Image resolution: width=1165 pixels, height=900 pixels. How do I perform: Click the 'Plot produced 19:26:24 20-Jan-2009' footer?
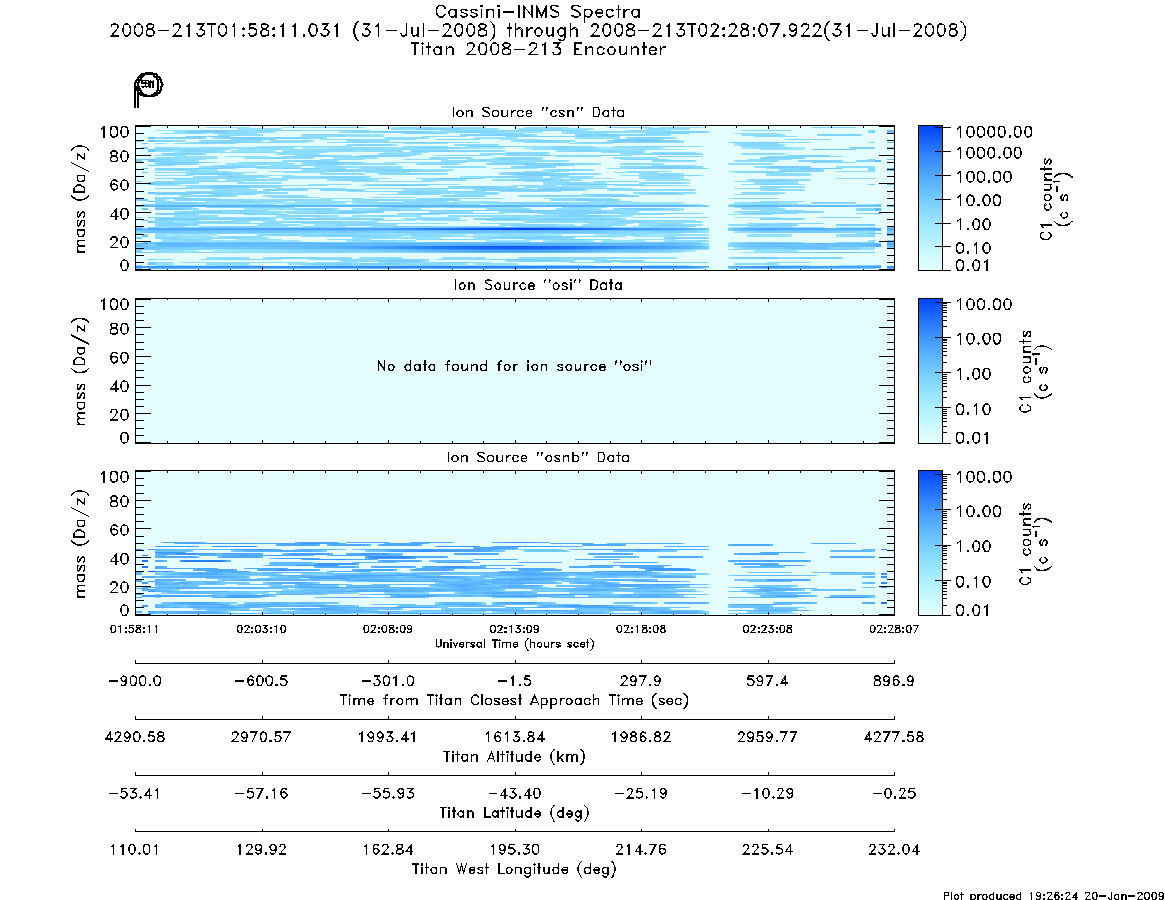(1053, 895)
